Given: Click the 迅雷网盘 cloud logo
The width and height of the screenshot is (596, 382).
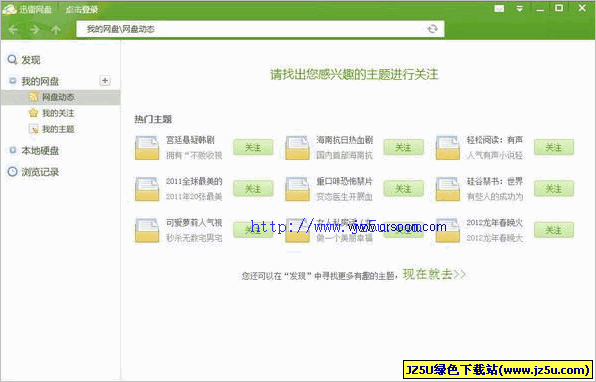Looking at the screenshot, I should tap(9, 9).
